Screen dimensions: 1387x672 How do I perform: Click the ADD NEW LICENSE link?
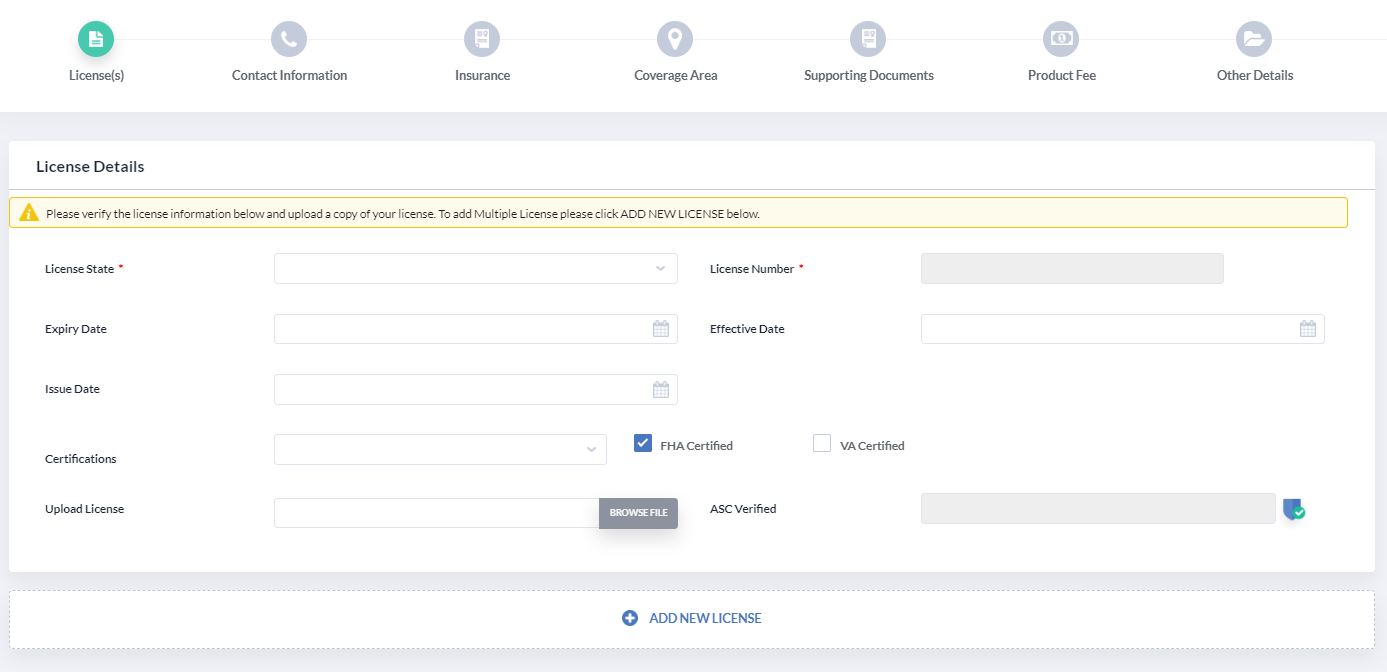coord(705,618)
